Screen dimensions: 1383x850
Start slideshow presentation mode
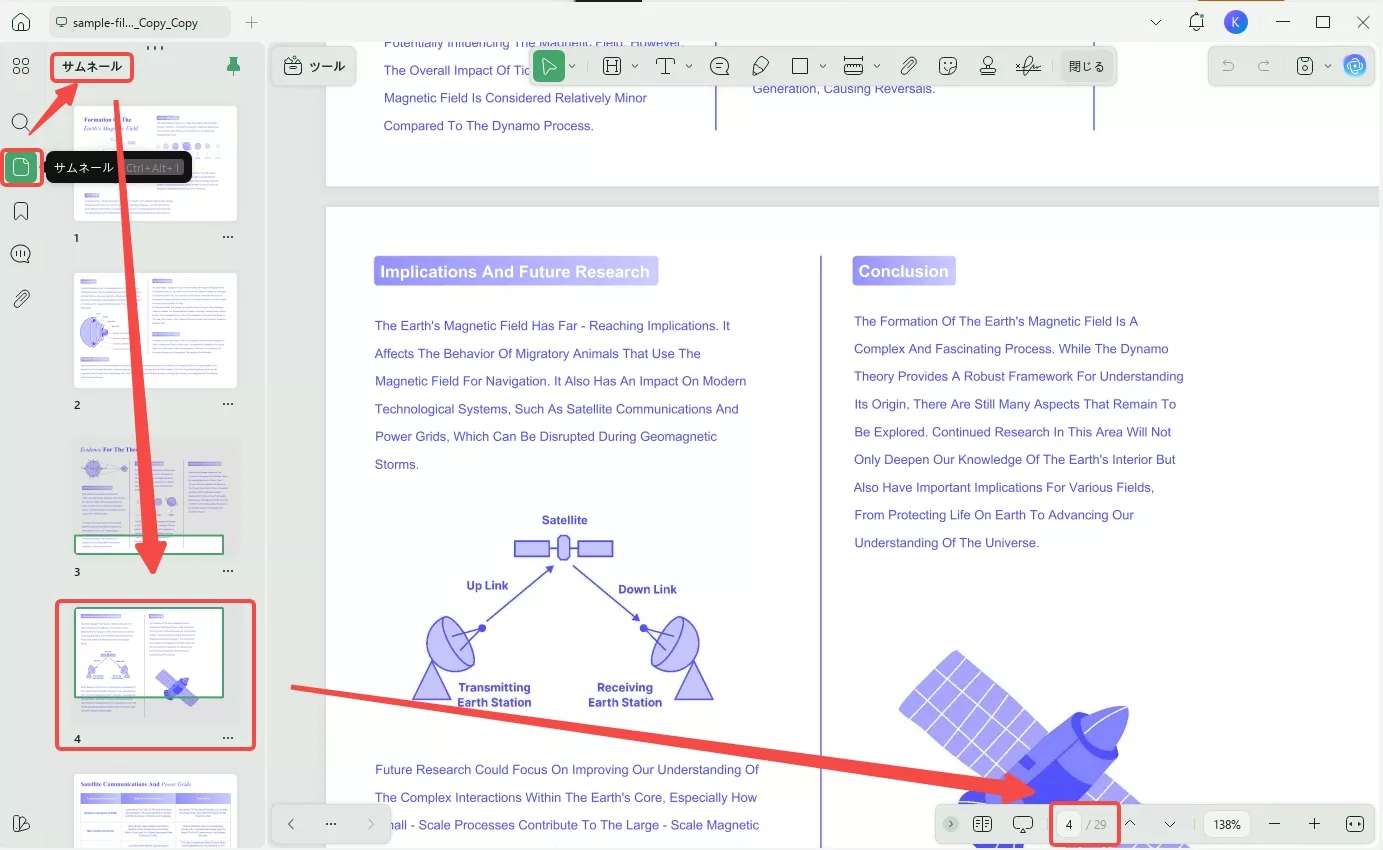coord(1023,824)
